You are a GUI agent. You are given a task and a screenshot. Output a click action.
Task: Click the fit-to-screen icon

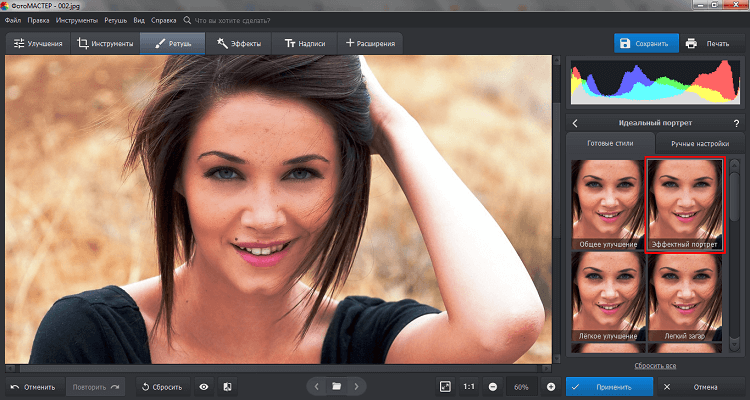445,386
